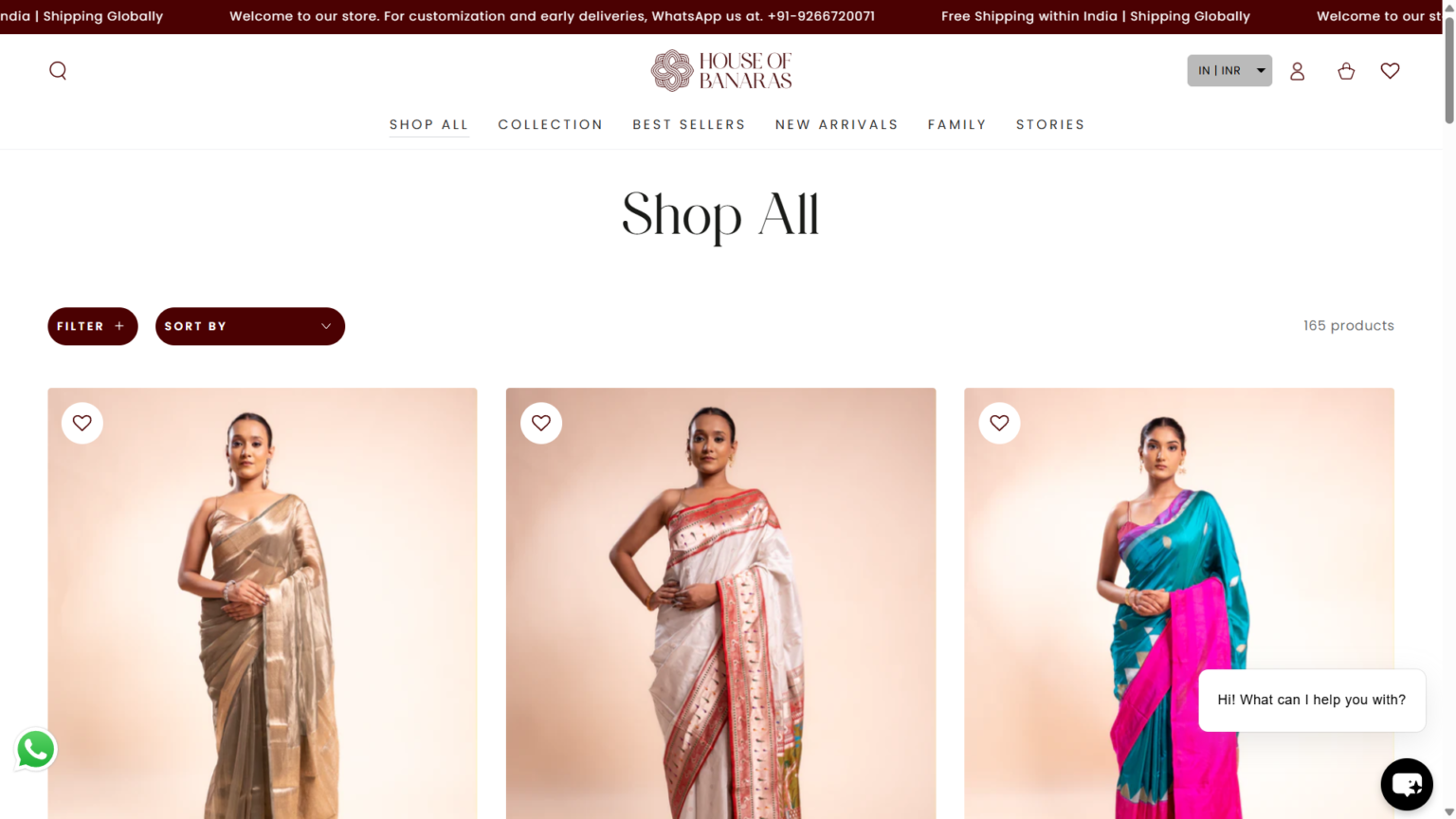
Task: Toggle wishlist heart on the beige saree
Action: 82,423
